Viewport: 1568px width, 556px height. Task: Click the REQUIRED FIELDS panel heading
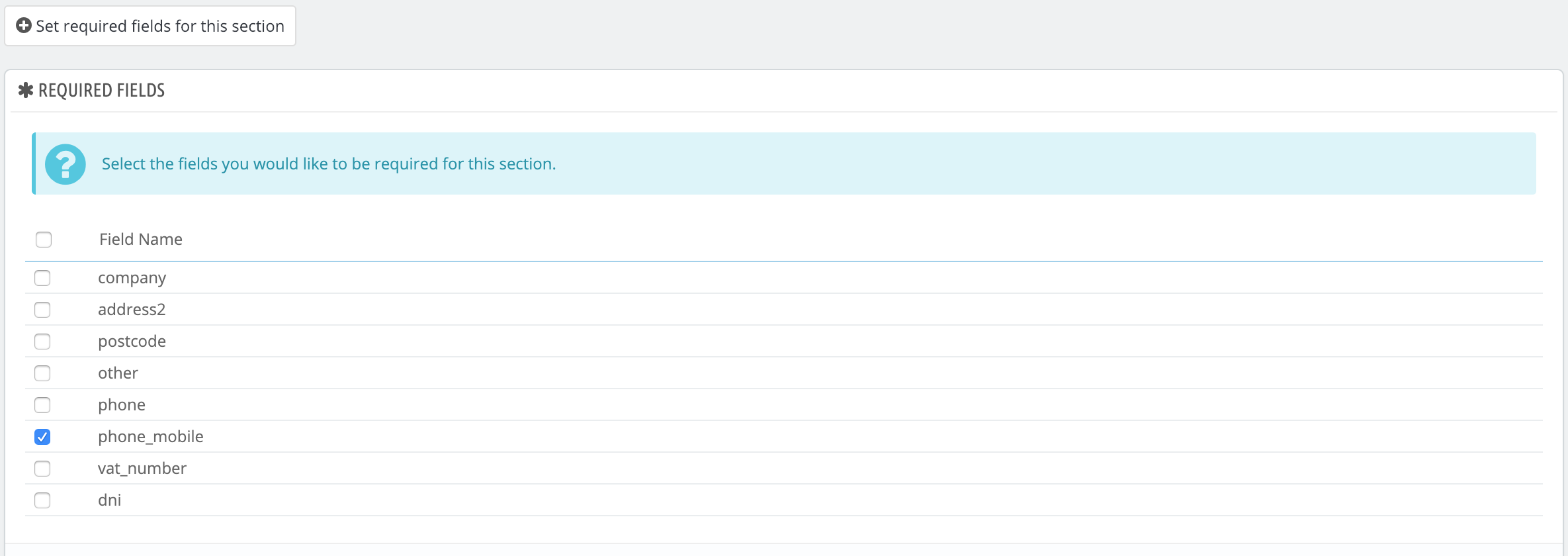[101, 90]
